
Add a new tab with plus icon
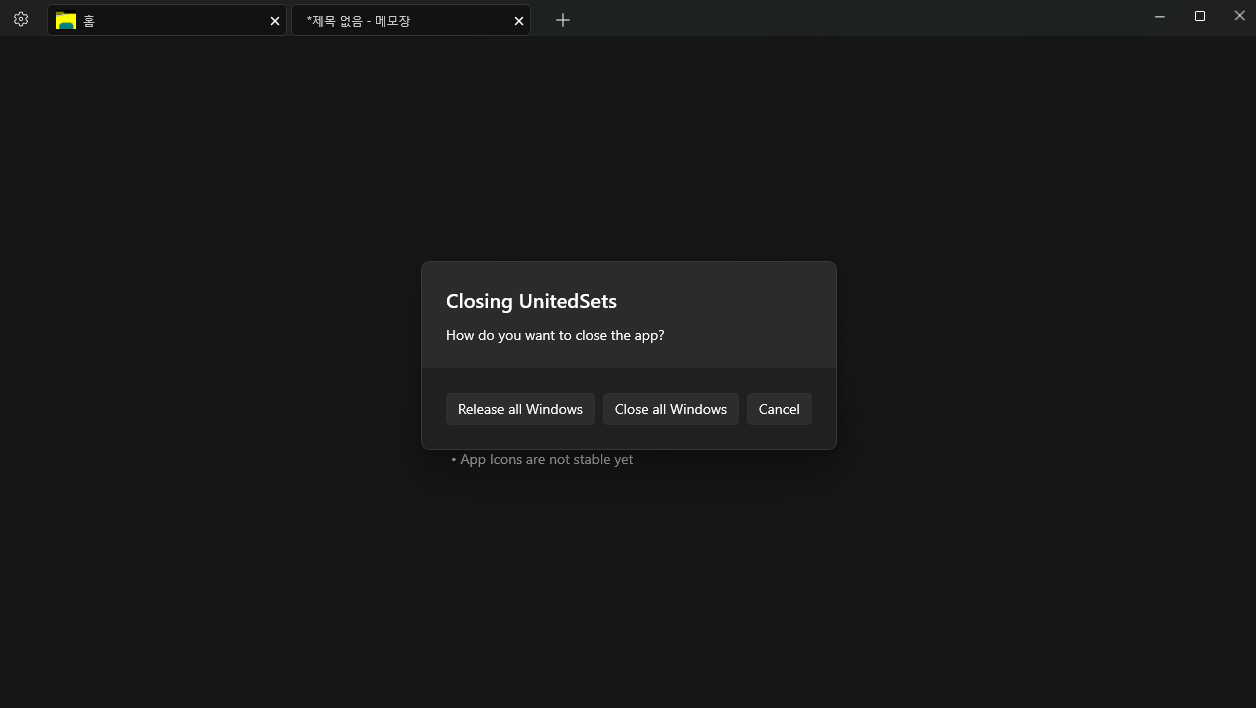tap(563, 20)
